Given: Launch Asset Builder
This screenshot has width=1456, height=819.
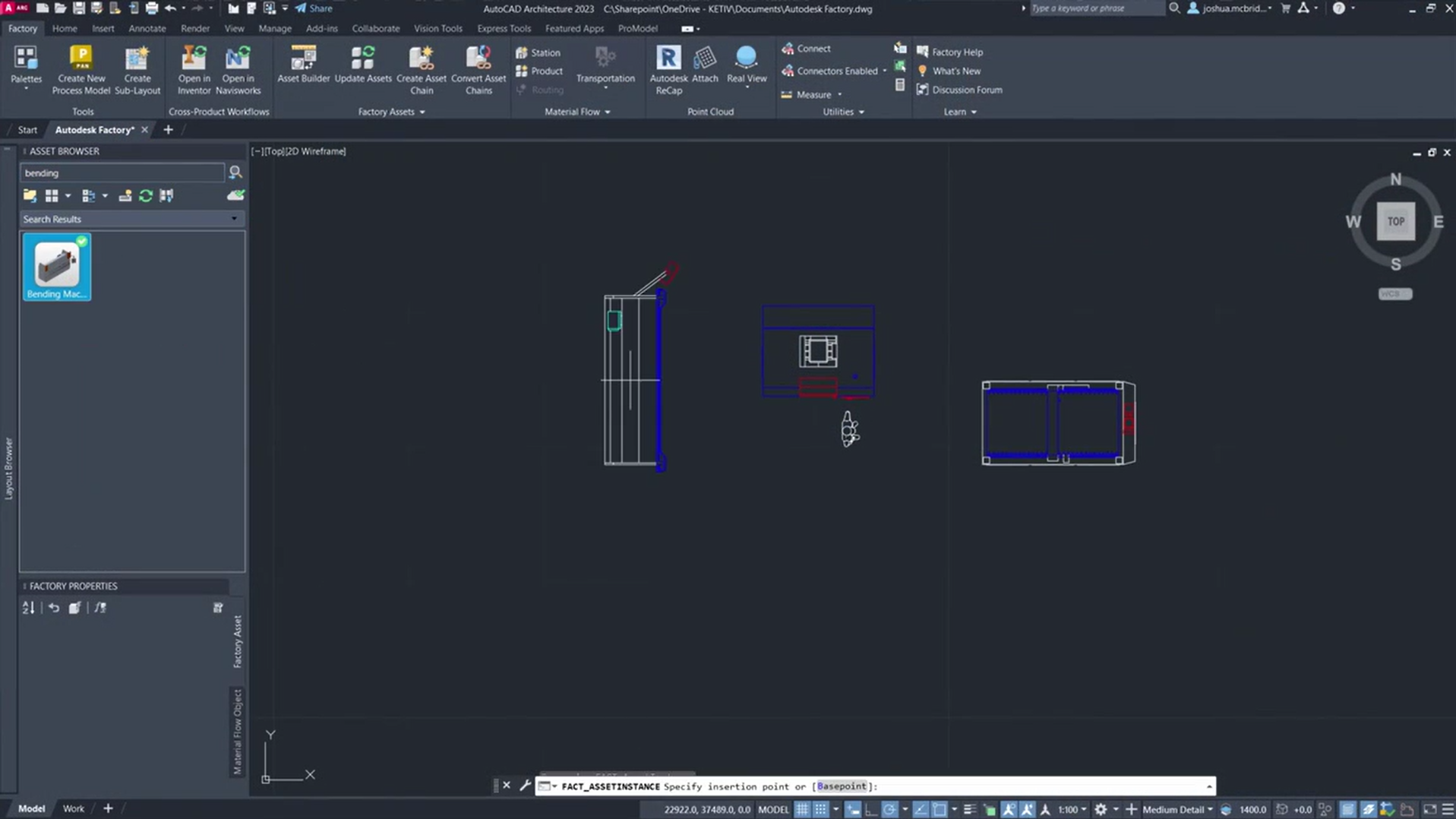Looking at the screenshot, I should click(303, 65).
